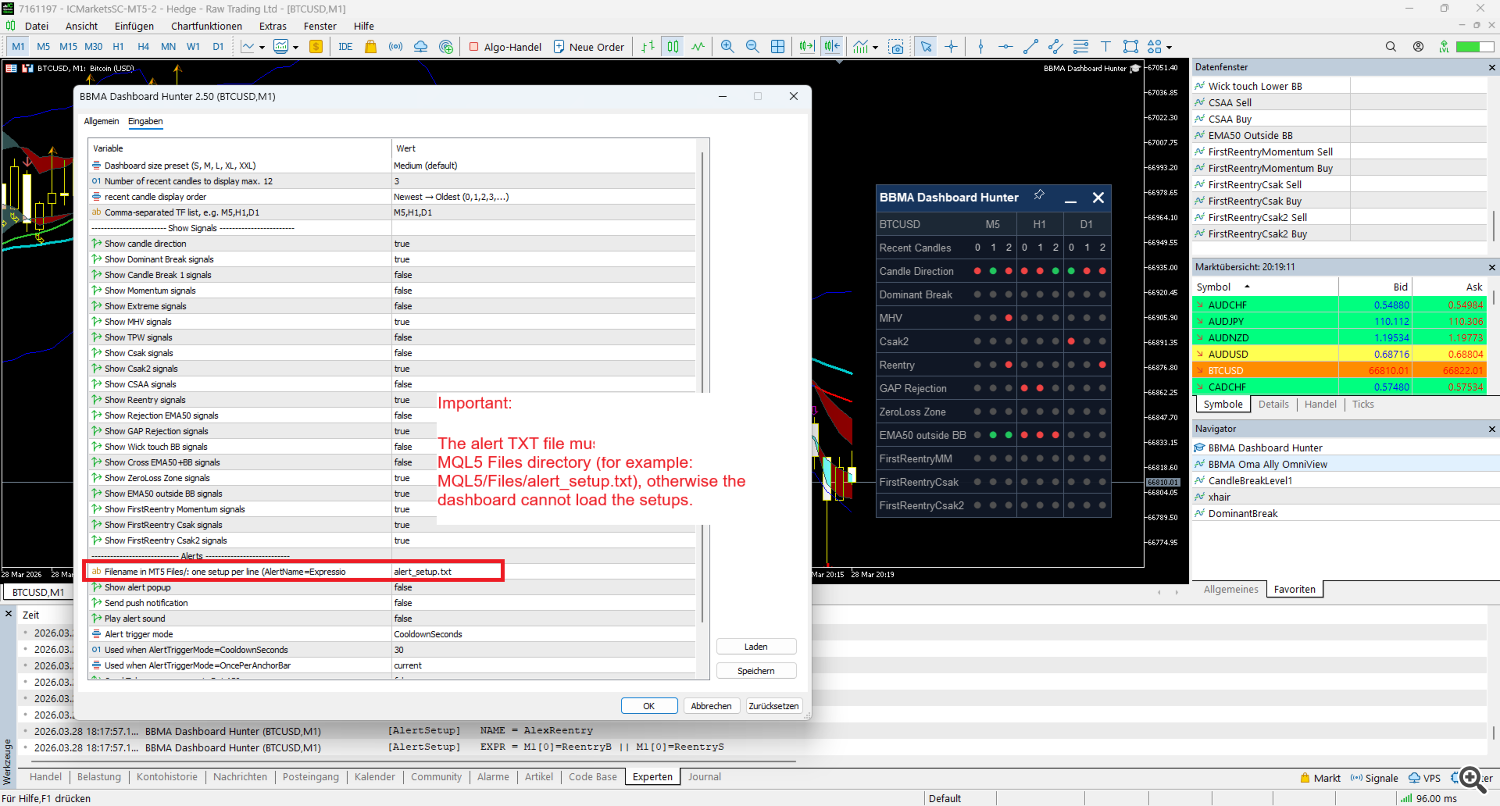Open the search magnifier in toolbar

point(1391,46)
